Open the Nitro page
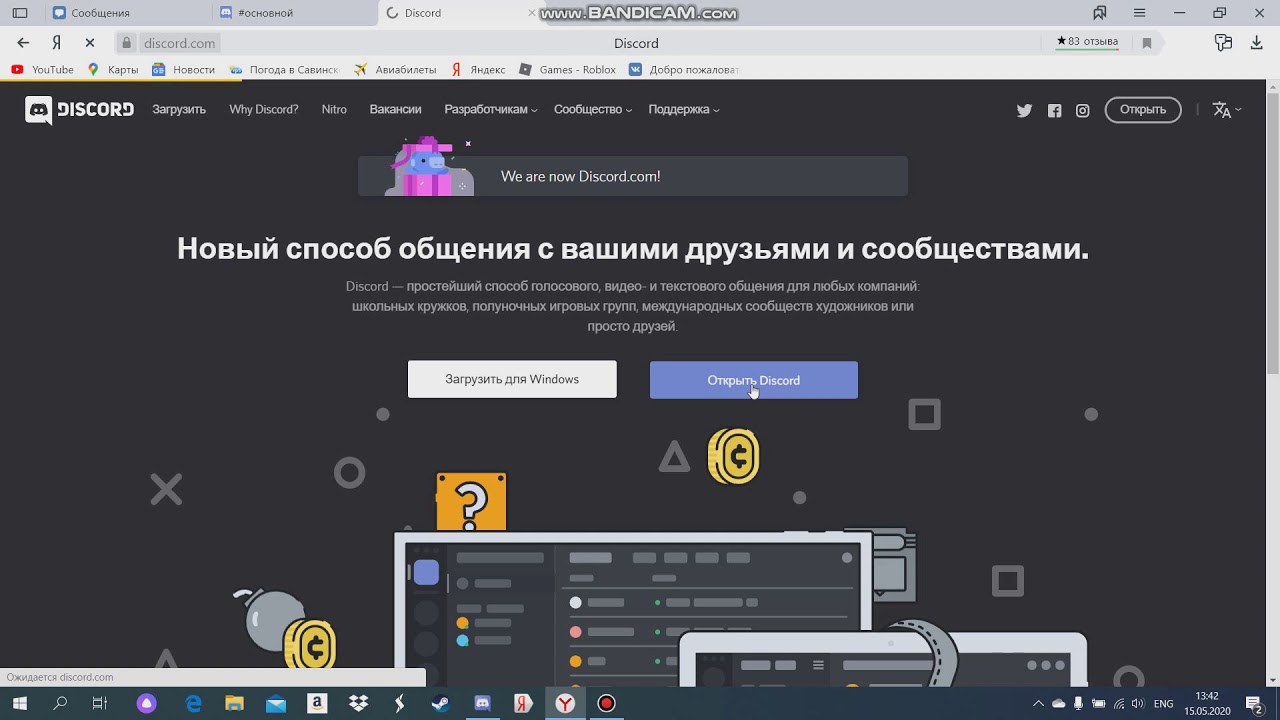Viewport: 1280px width, 720px height. (334, 110)
